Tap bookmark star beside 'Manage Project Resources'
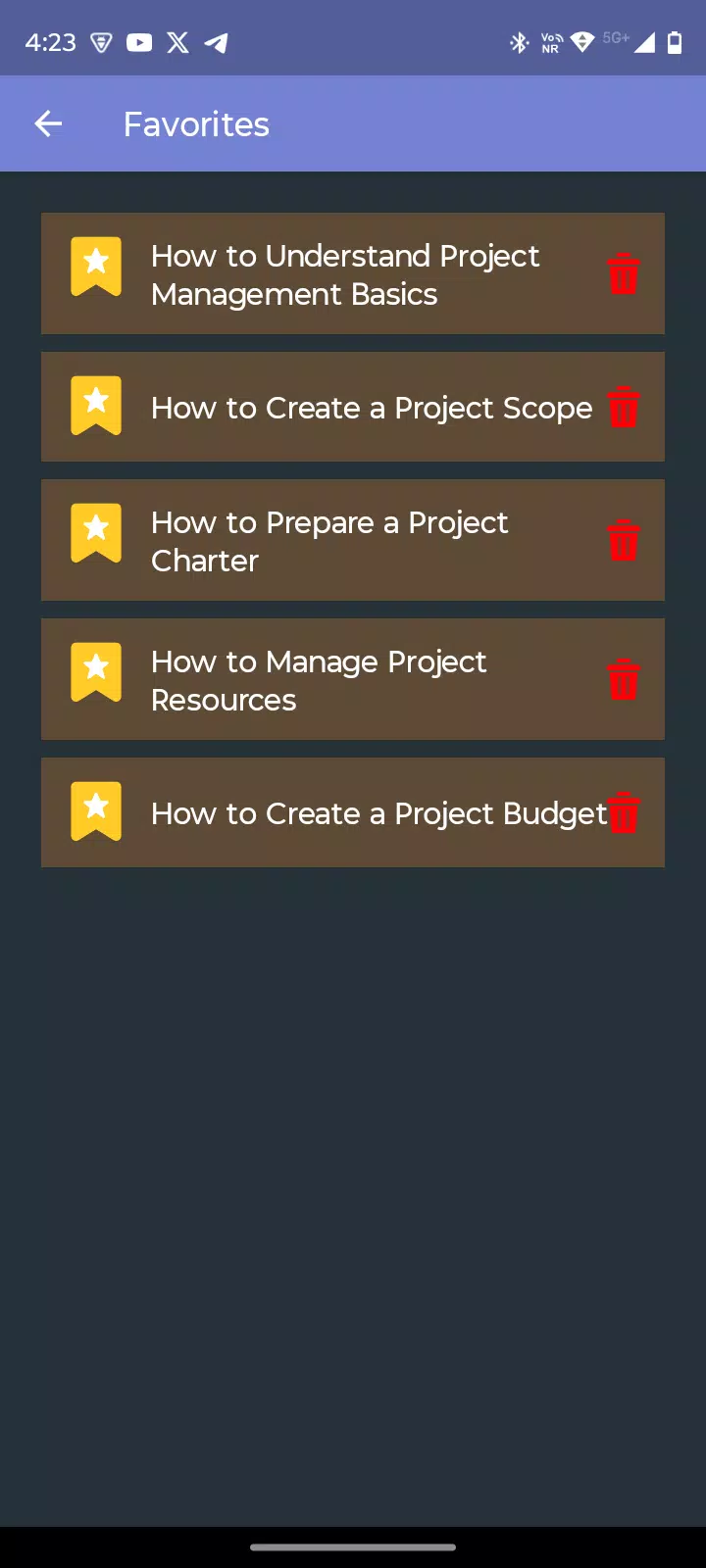This screenshot has width=706, height=1568. coord(96,671)
